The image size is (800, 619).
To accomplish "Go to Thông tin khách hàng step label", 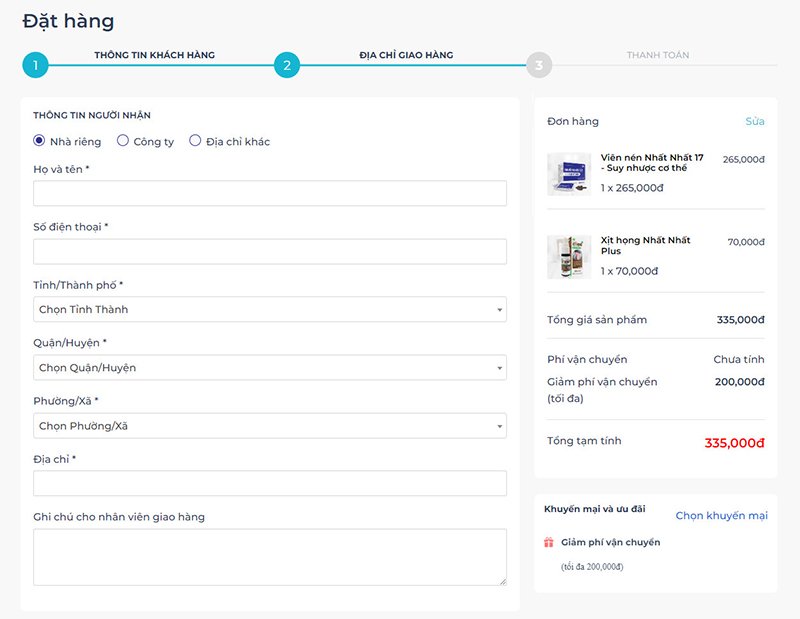I will [155, 55].
